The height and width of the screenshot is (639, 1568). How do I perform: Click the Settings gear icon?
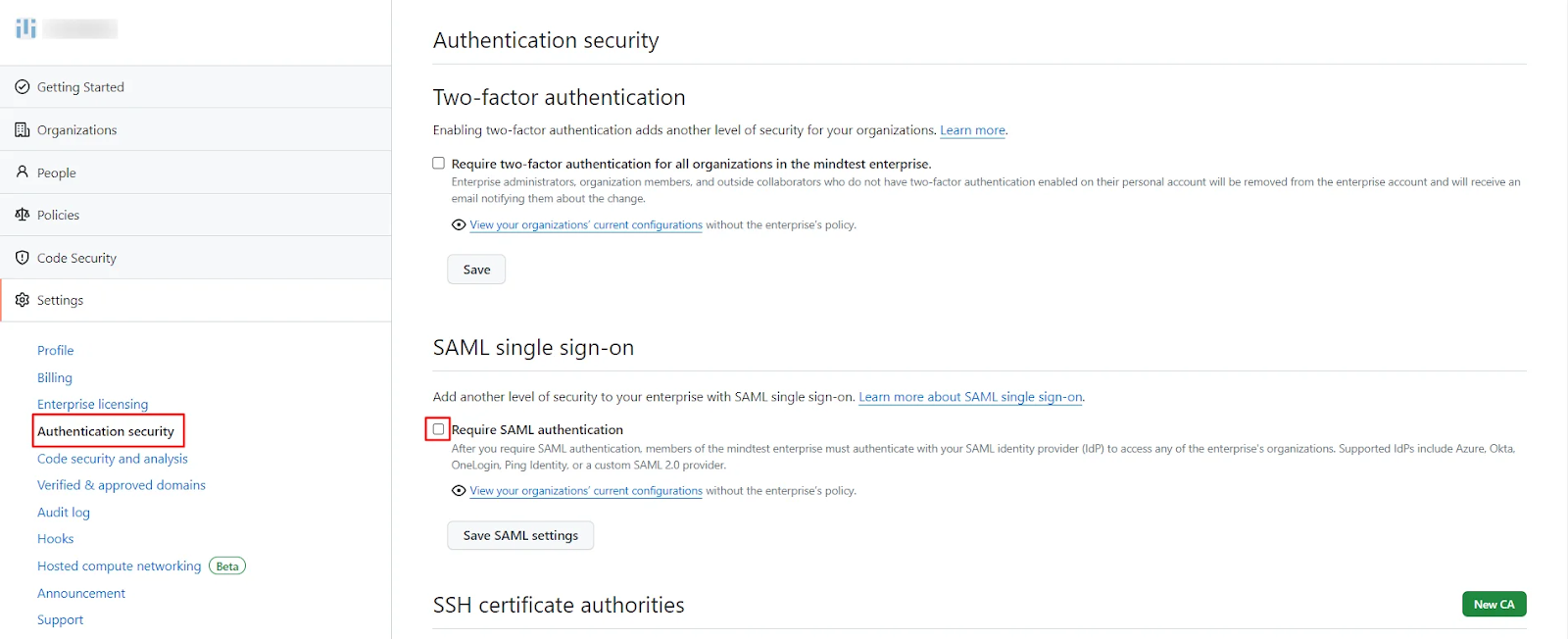click(23, 300)
